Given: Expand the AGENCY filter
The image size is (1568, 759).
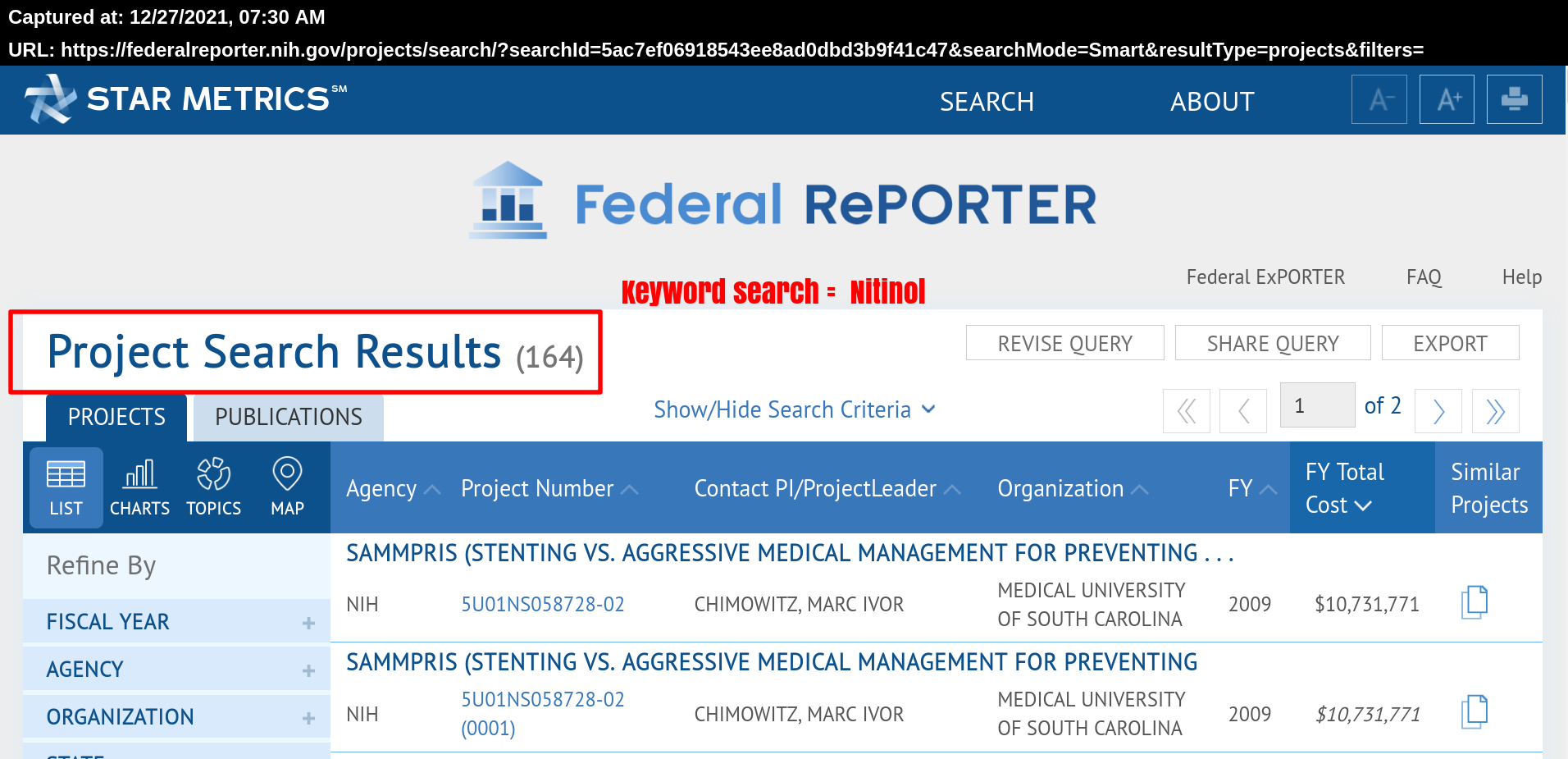Looking at the screenshot, I should [176, 669].
